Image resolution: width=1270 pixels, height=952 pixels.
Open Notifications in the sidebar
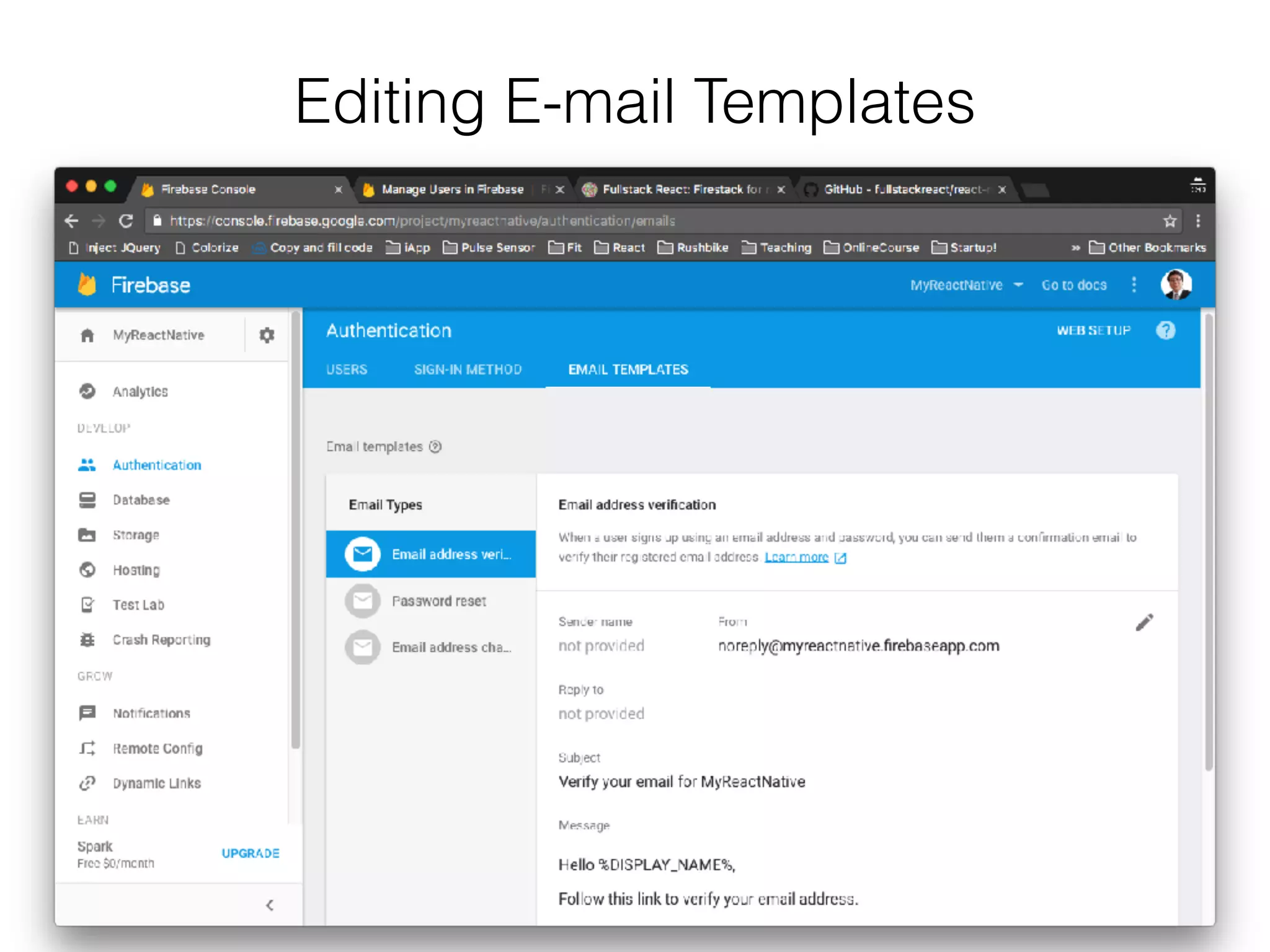135,713
